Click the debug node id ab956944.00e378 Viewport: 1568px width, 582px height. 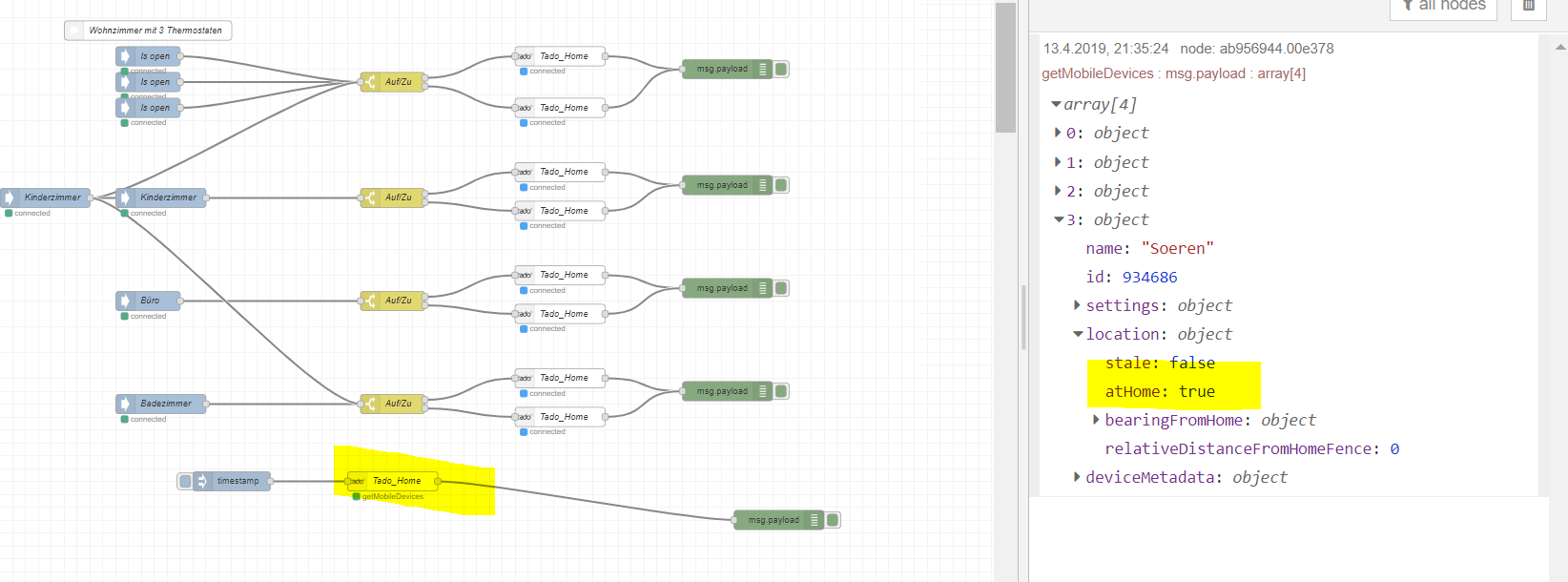pyautogui.click(x=1257, y=49)
